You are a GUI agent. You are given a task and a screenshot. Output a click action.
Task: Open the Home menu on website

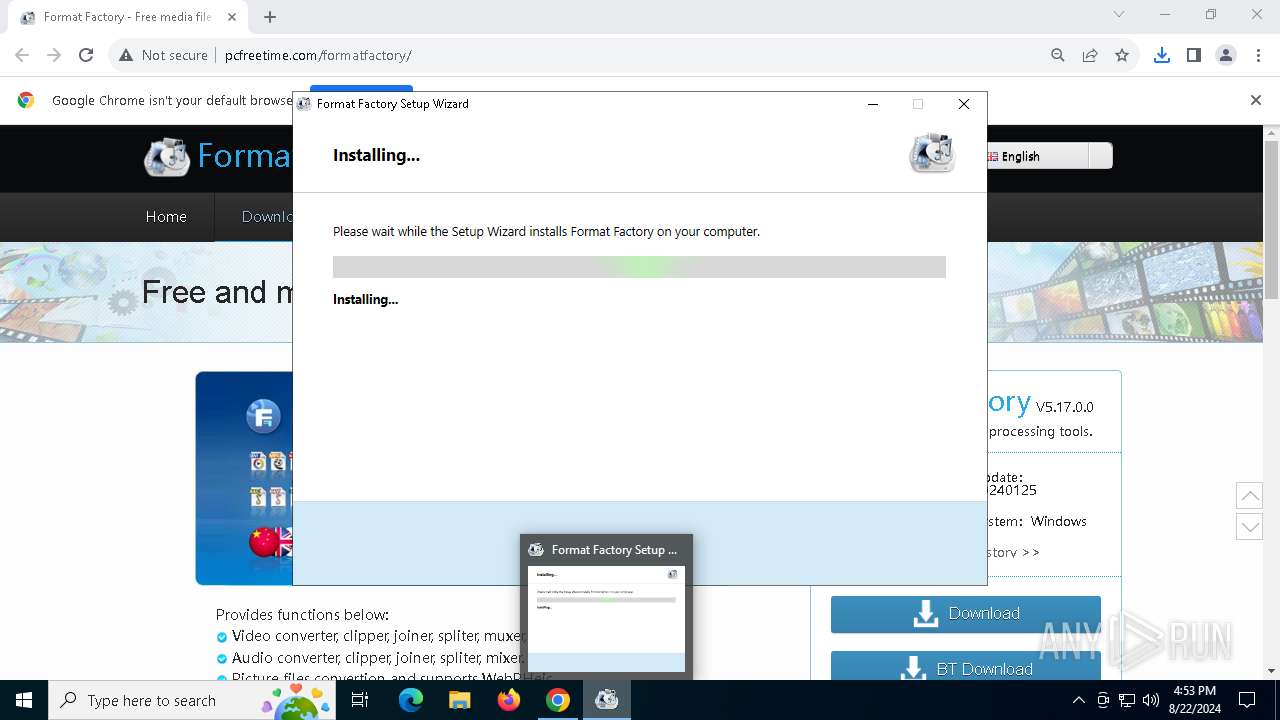[166, 217]
